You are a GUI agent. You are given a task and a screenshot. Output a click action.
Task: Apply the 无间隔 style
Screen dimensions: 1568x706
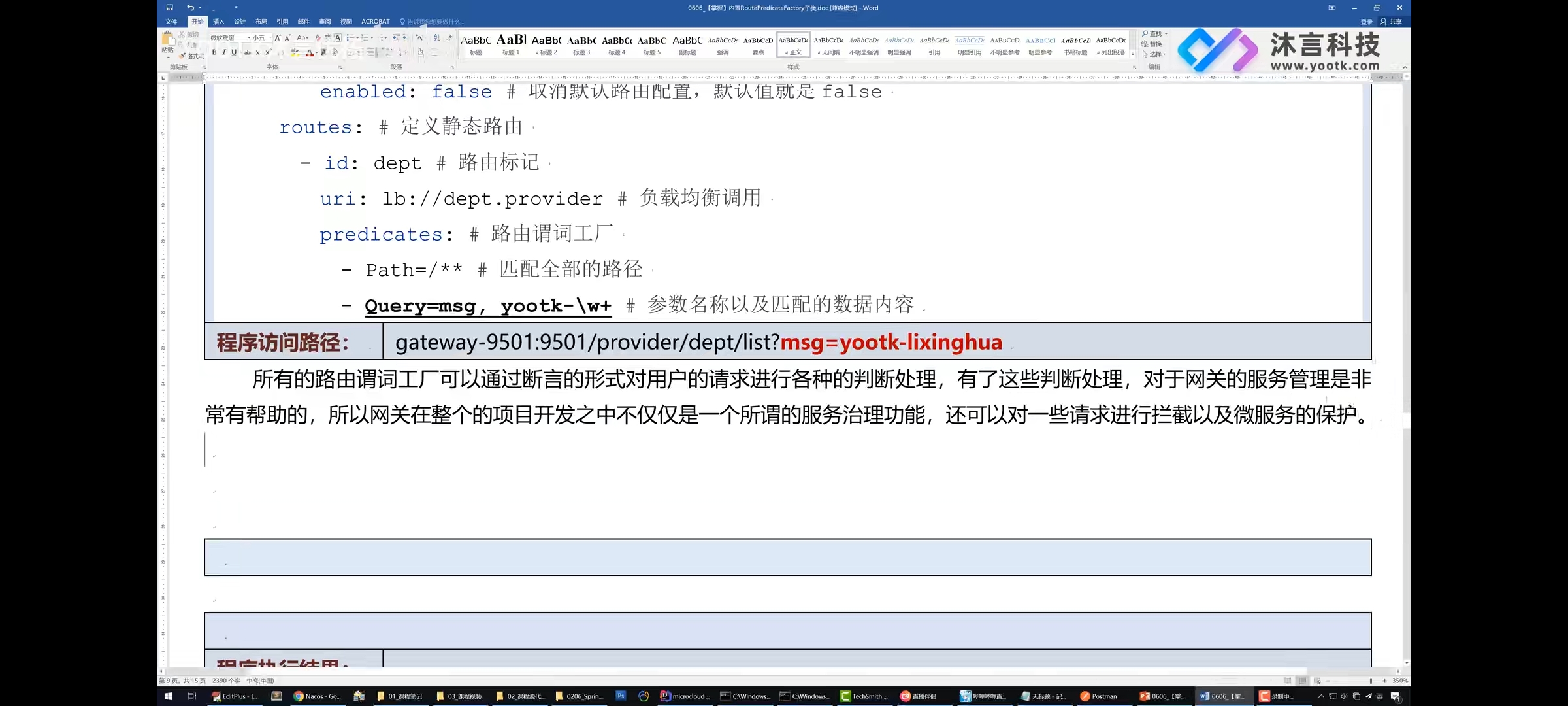[x=828, y=44]
